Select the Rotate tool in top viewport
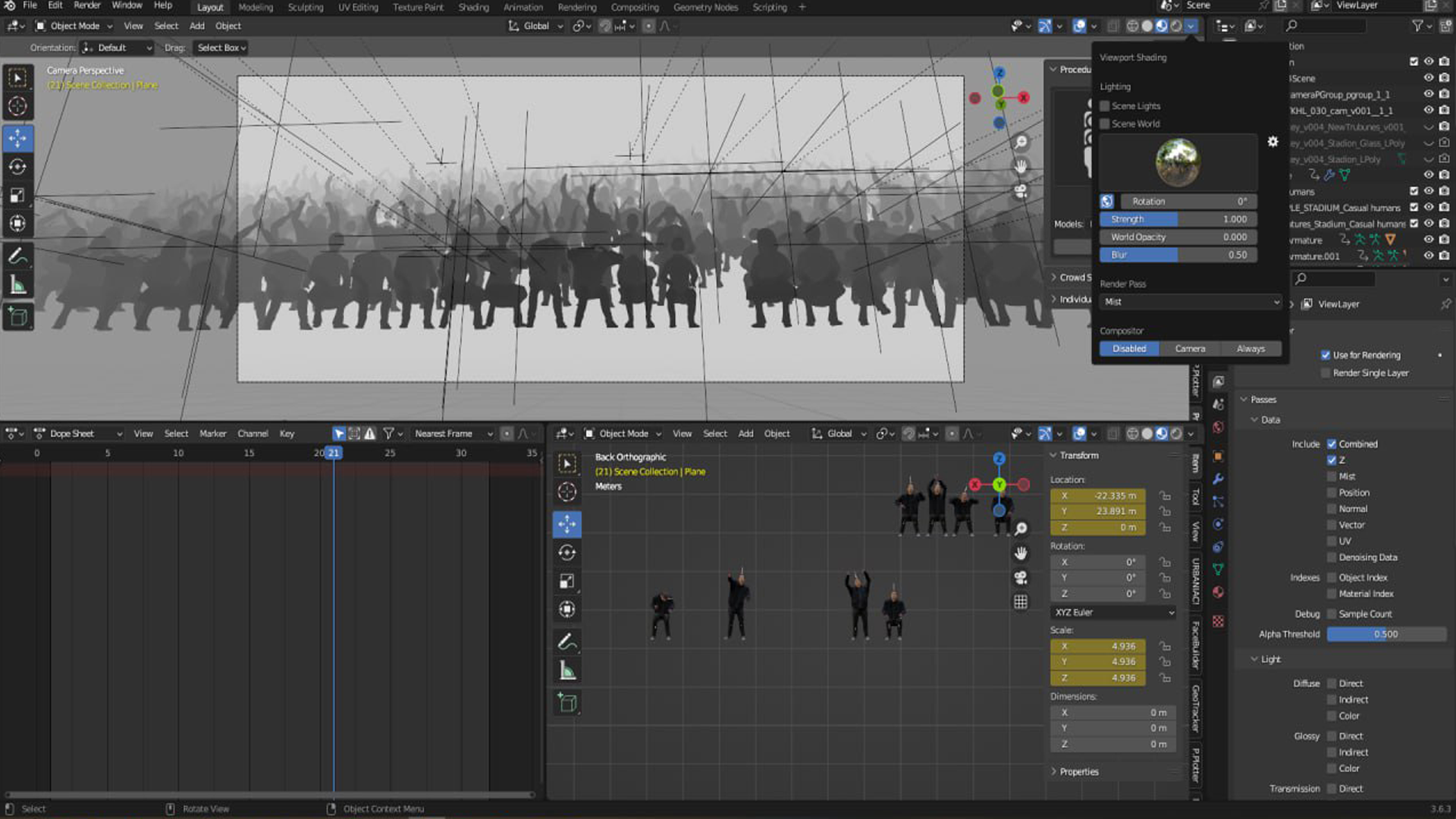Viewport: 1456px width, 819px height. 17,167
